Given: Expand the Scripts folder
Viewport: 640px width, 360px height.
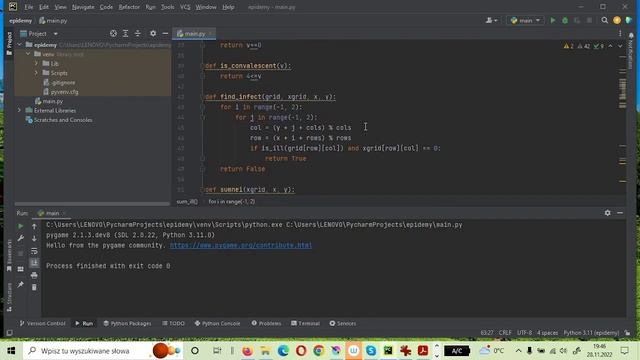Looking at the screenshot, I should 36,73.
